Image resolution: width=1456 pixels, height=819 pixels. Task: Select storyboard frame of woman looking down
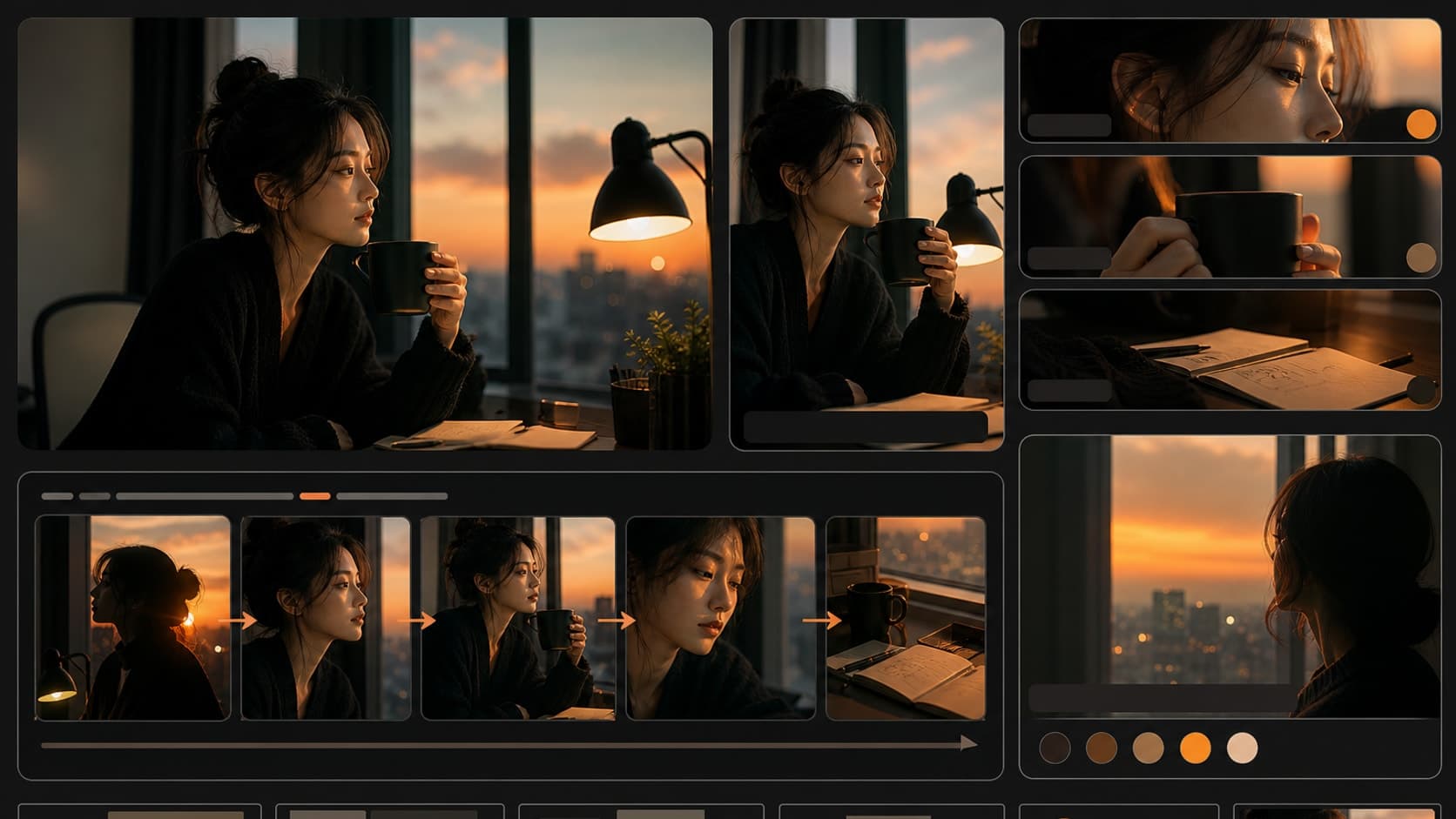pos(721,618)
